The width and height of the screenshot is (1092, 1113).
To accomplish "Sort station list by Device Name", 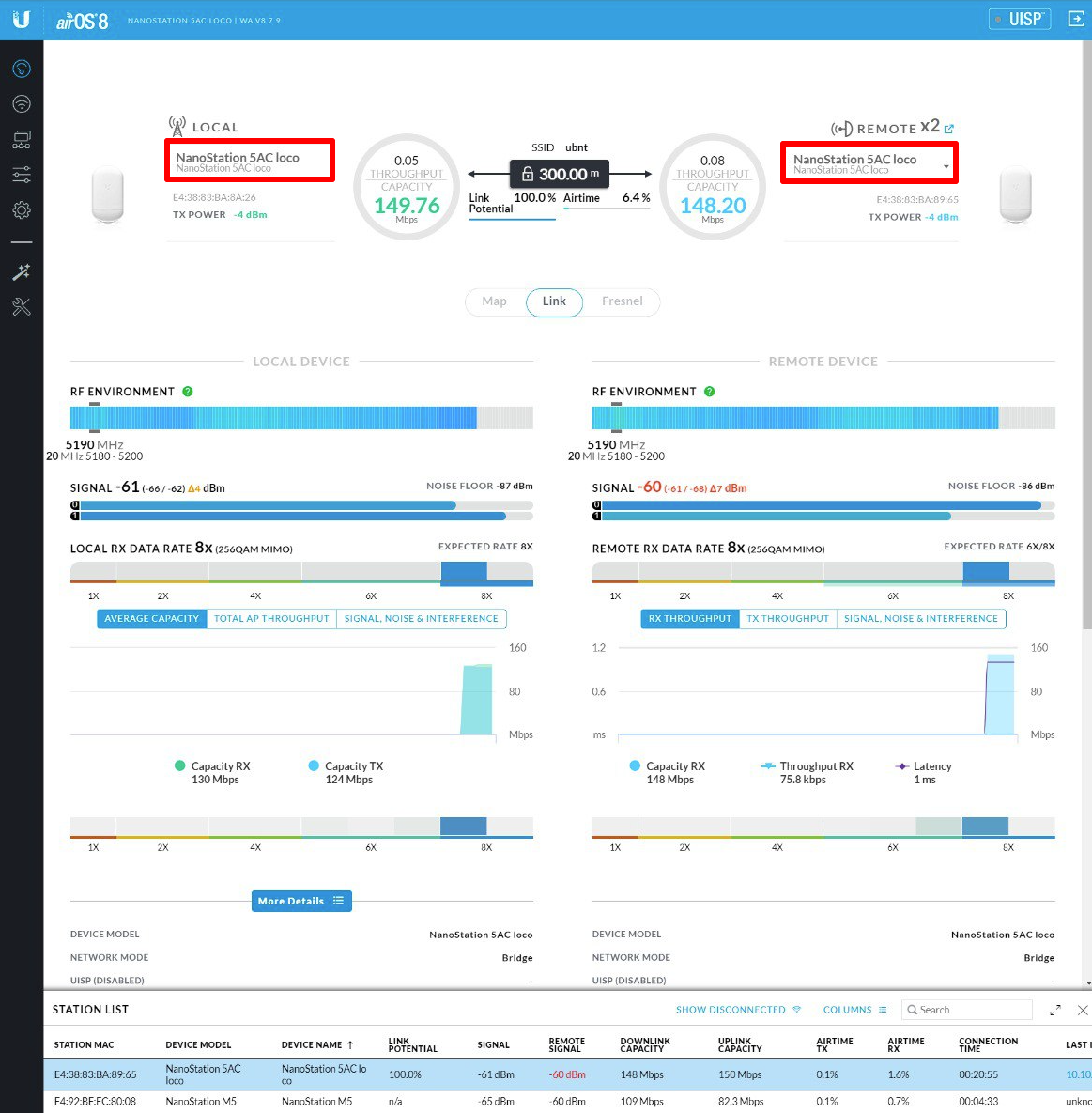I will 317,1044.
